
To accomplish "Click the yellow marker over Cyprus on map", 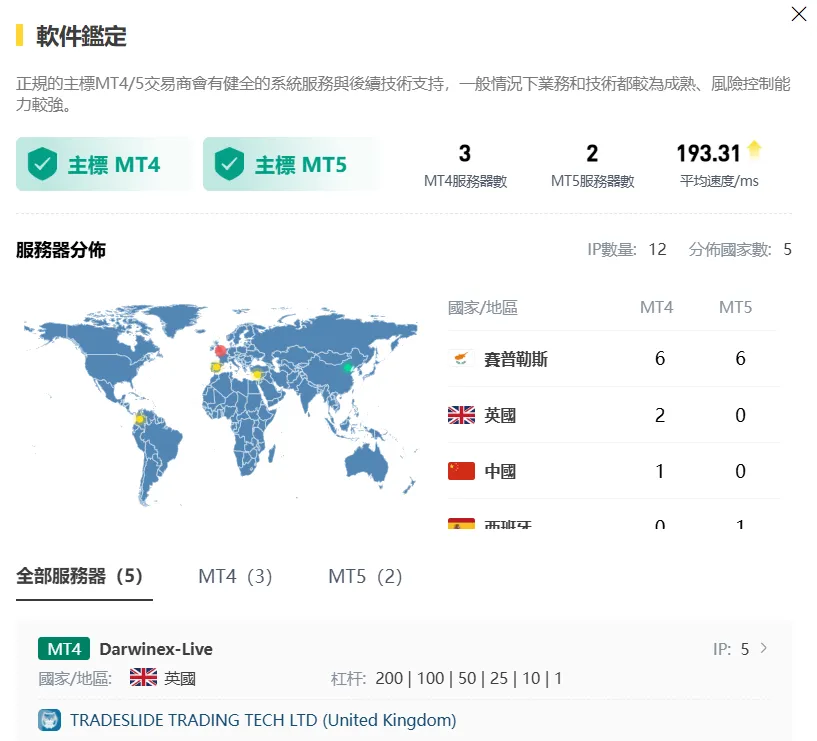I will (x=257, y=374).
